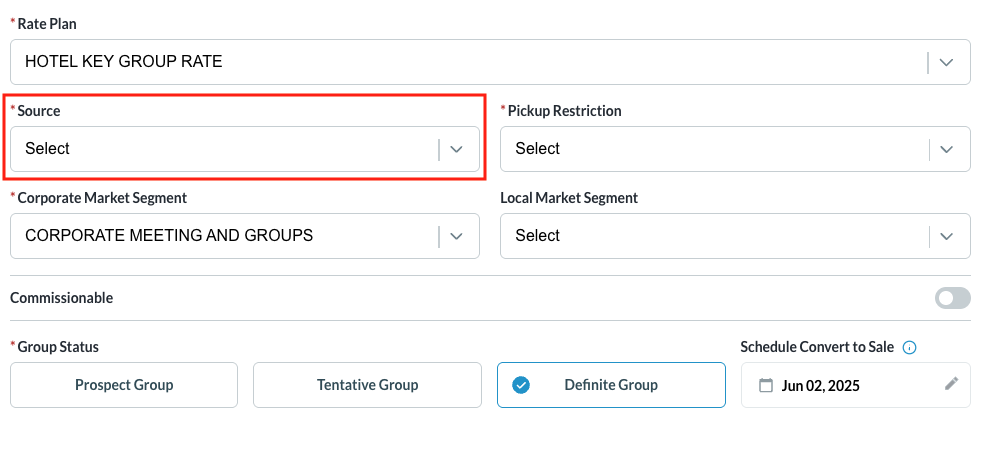Viewport: 987px width, 475px height.
Task: Click the blue checkmark icon on Definite Group
Action: tap(521, 385)
